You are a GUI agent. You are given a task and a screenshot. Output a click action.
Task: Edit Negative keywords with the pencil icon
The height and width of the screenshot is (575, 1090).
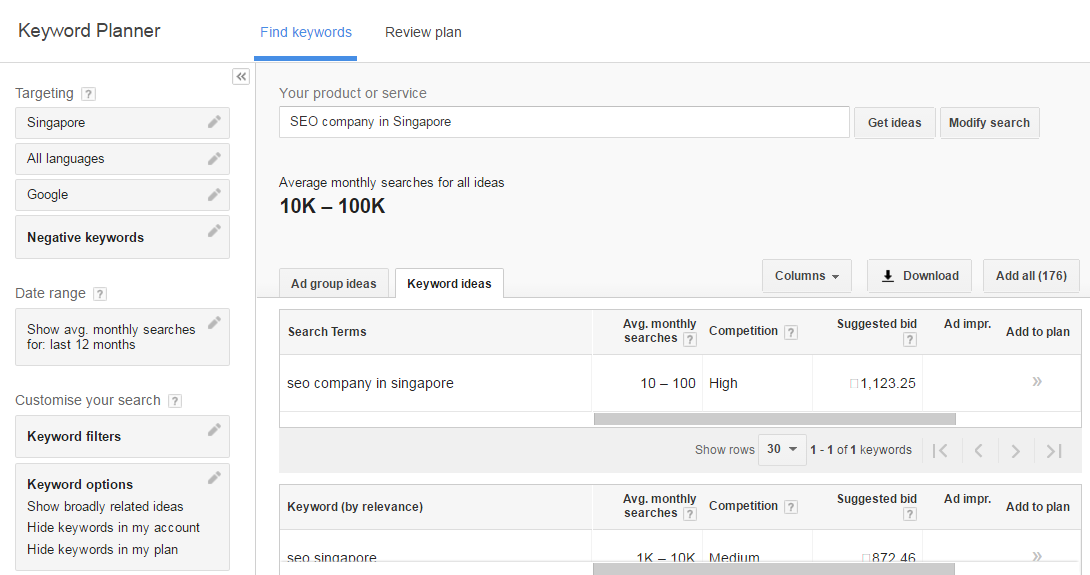tap(214, 230)
